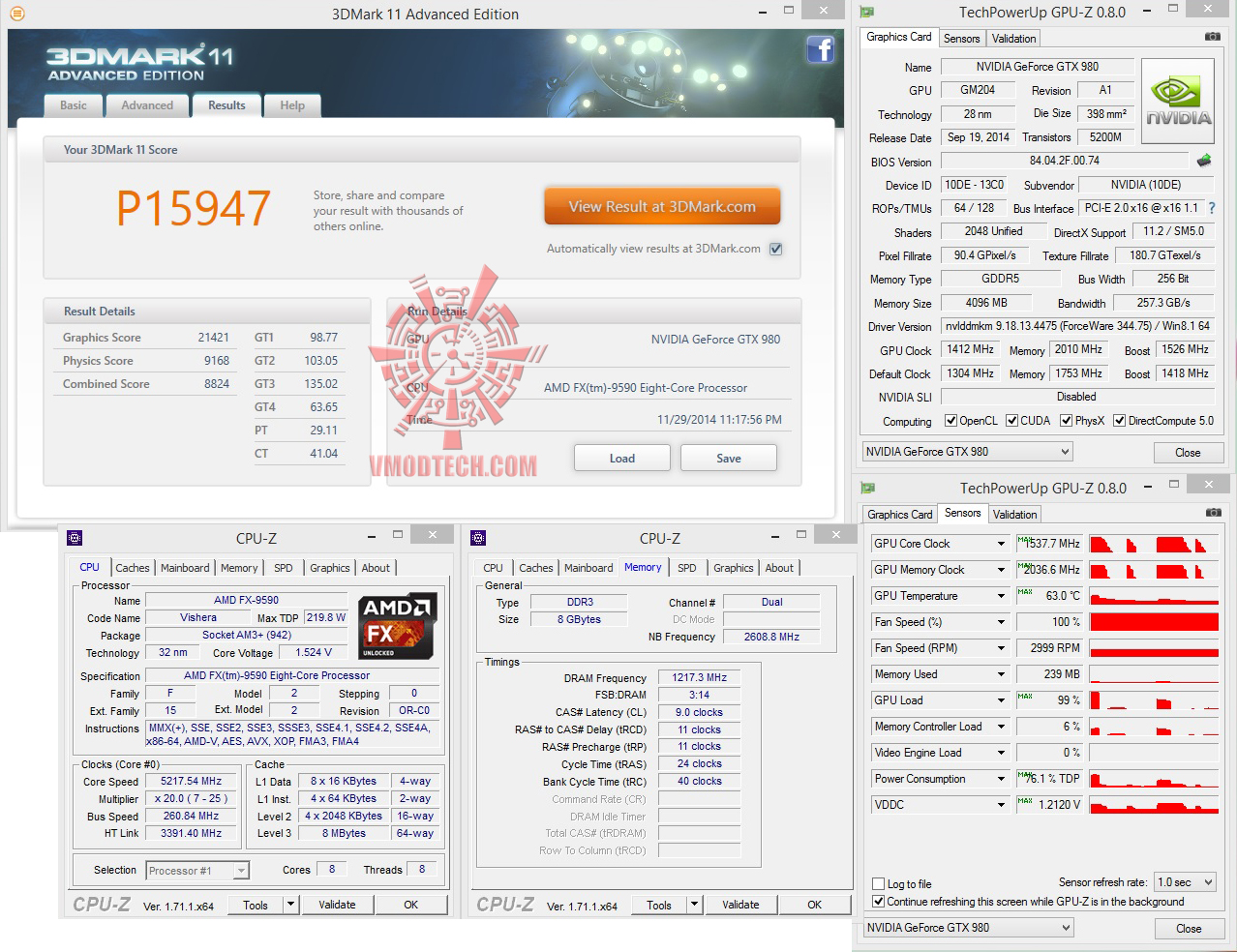Click Close button in Sensors GPU-Z window
This screenshot has width=1237, height=952.
click(x=1189, y=929)
